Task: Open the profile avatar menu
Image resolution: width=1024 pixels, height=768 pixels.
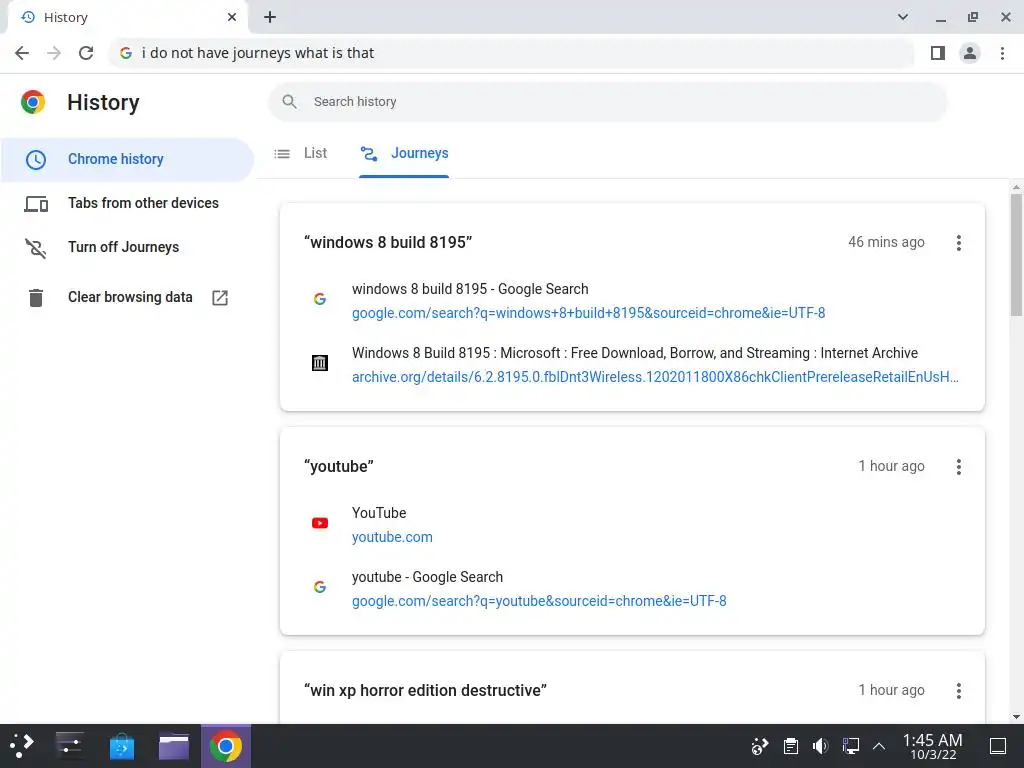Action: [970, 53]
